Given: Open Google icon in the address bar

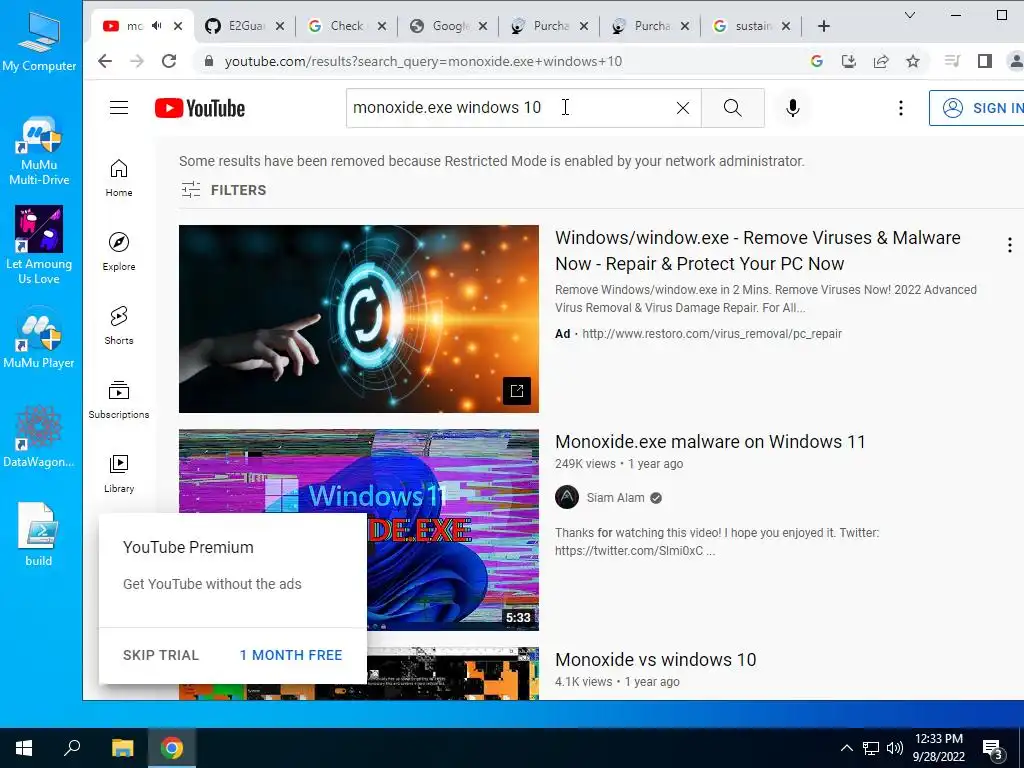Looking at the screenshot, I should pyautogui.click(x=816, y=61).
